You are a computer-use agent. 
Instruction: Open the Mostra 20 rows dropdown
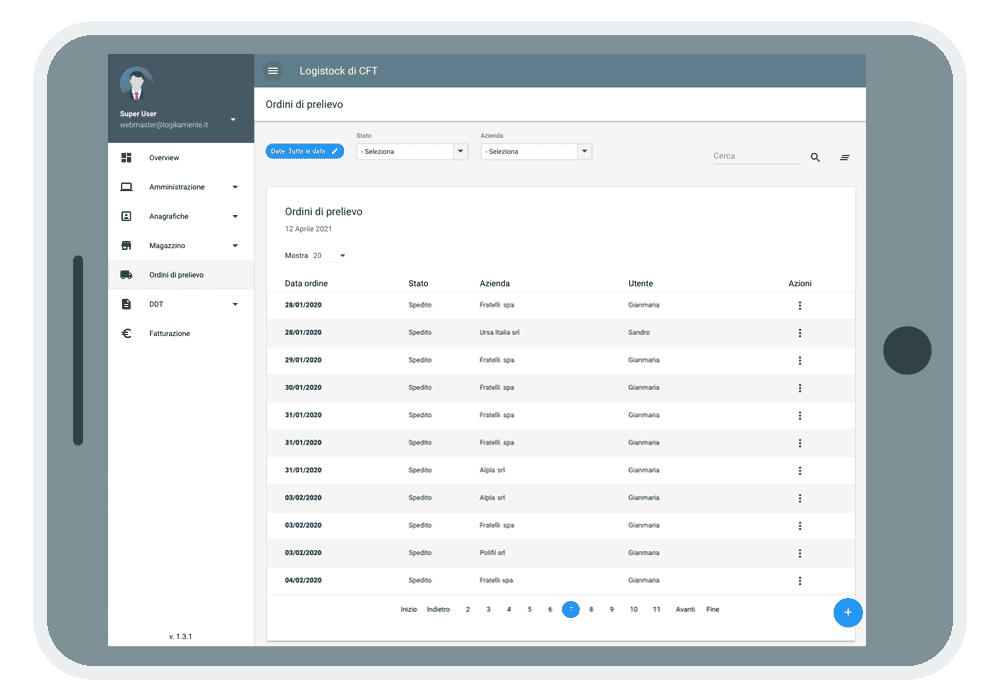click(329, 256)
